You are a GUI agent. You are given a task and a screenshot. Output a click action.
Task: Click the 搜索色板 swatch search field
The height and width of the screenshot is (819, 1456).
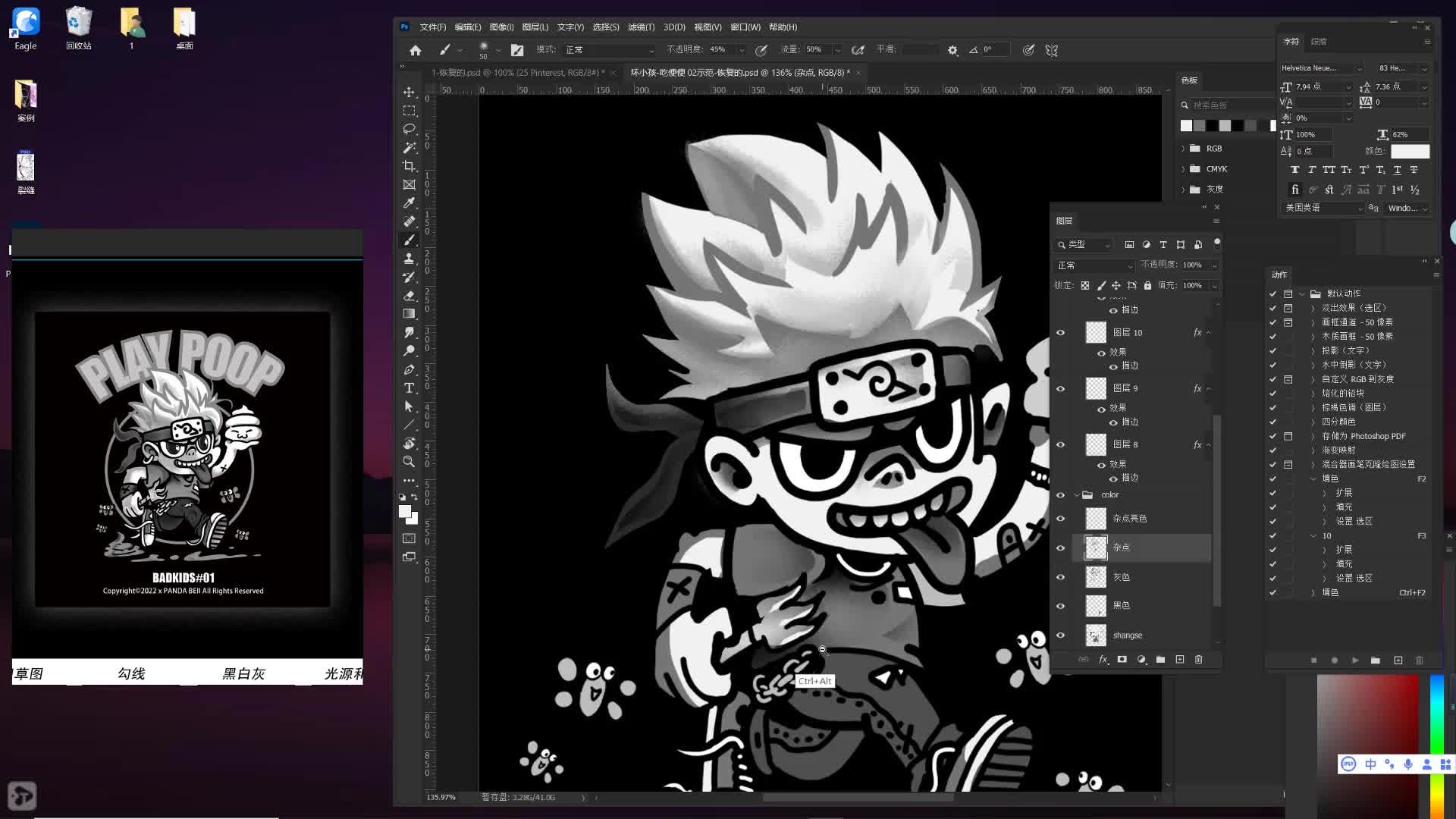pyautogui.click(x=1228, y=105)
